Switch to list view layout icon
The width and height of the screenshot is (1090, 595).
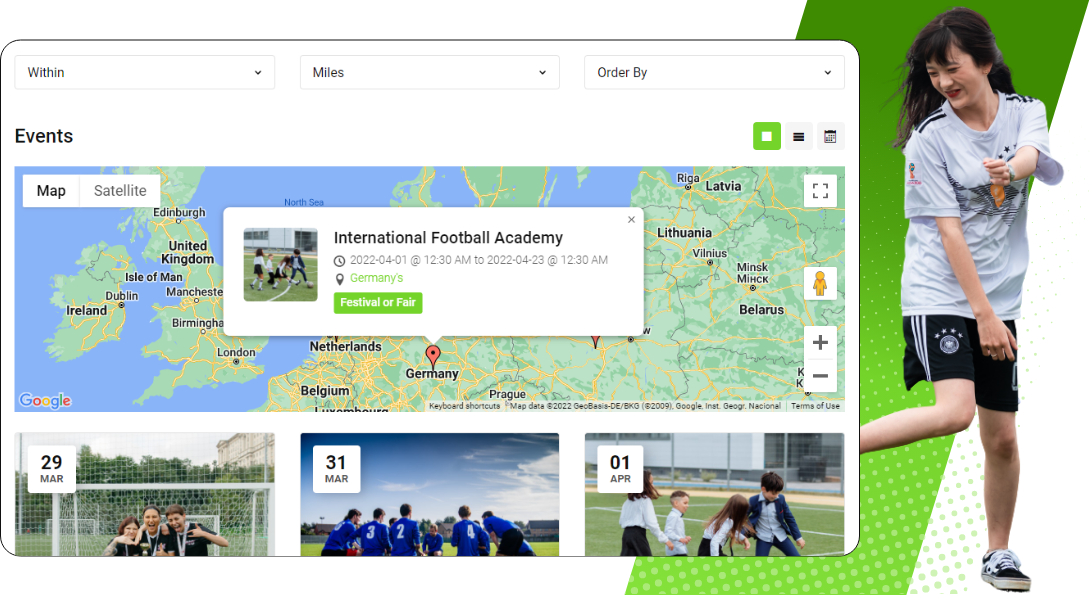pyautogui.click(x=798, y=136)
